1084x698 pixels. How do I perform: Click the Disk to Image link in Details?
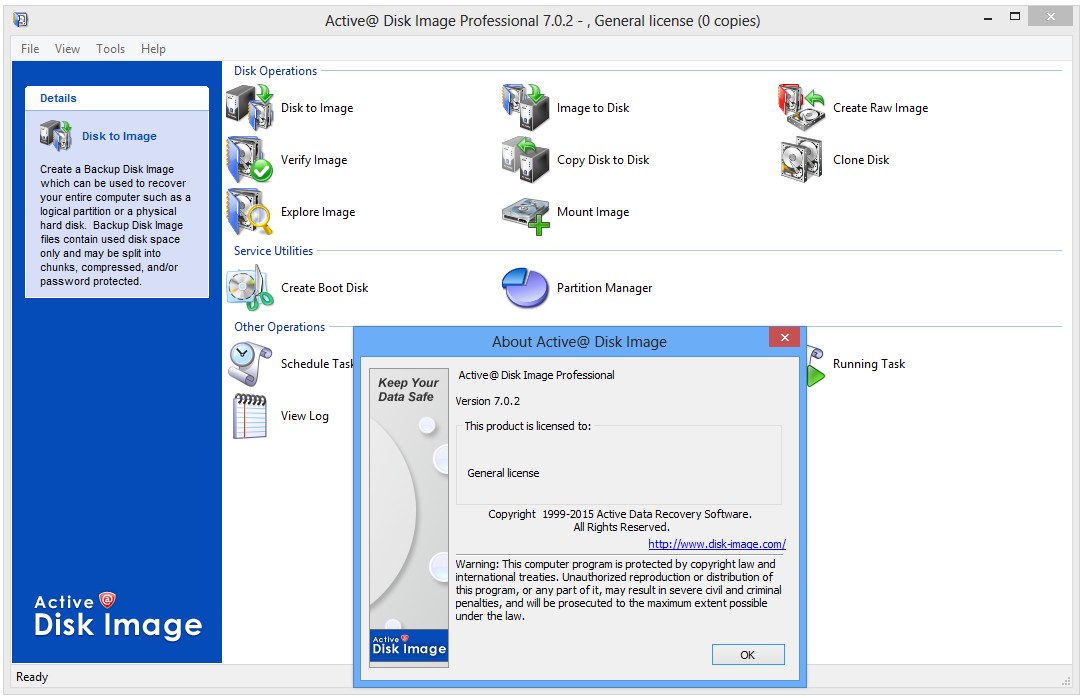(119, 136)
